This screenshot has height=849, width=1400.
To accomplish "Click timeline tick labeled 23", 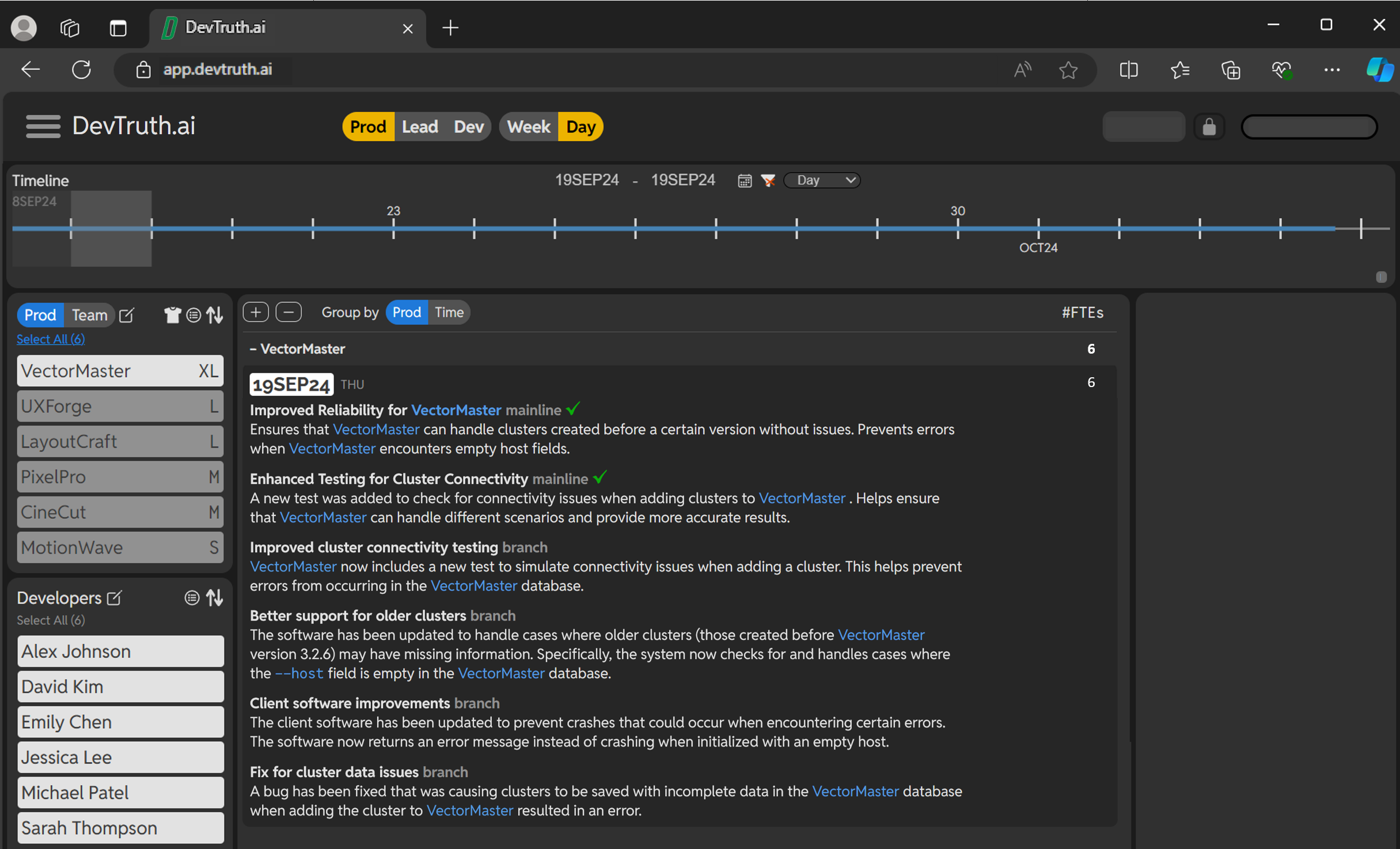I will click(x=393, y=229).
